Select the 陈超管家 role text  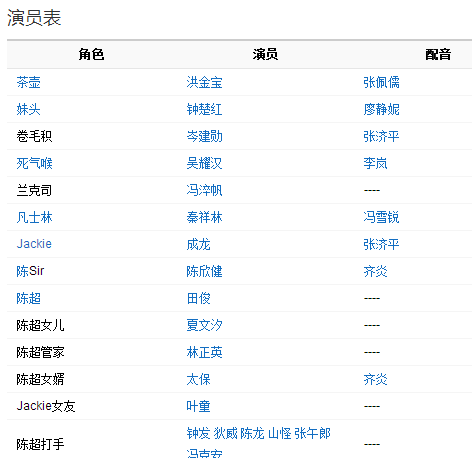[40, 352]
